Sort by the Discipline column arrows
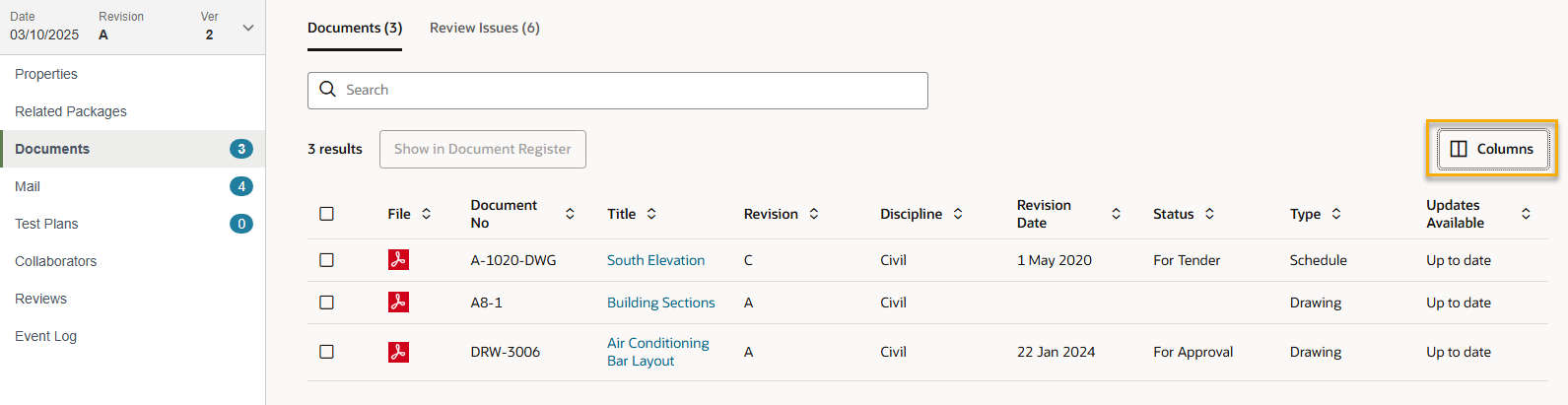 point(958,214)
